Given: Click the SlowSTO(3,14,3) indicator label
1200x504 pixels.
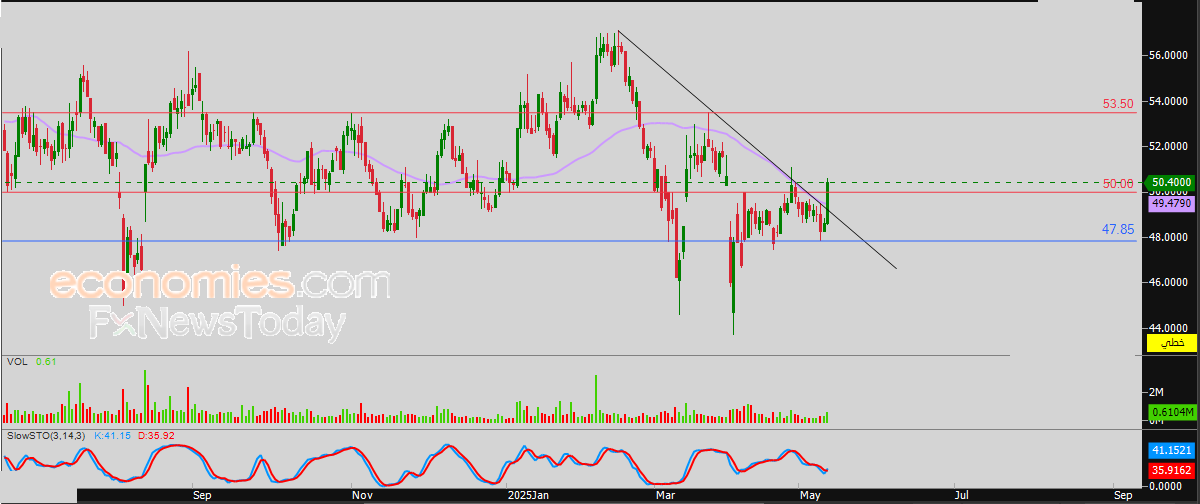Looking at the screenshot, I should click(x=46, y=436).
